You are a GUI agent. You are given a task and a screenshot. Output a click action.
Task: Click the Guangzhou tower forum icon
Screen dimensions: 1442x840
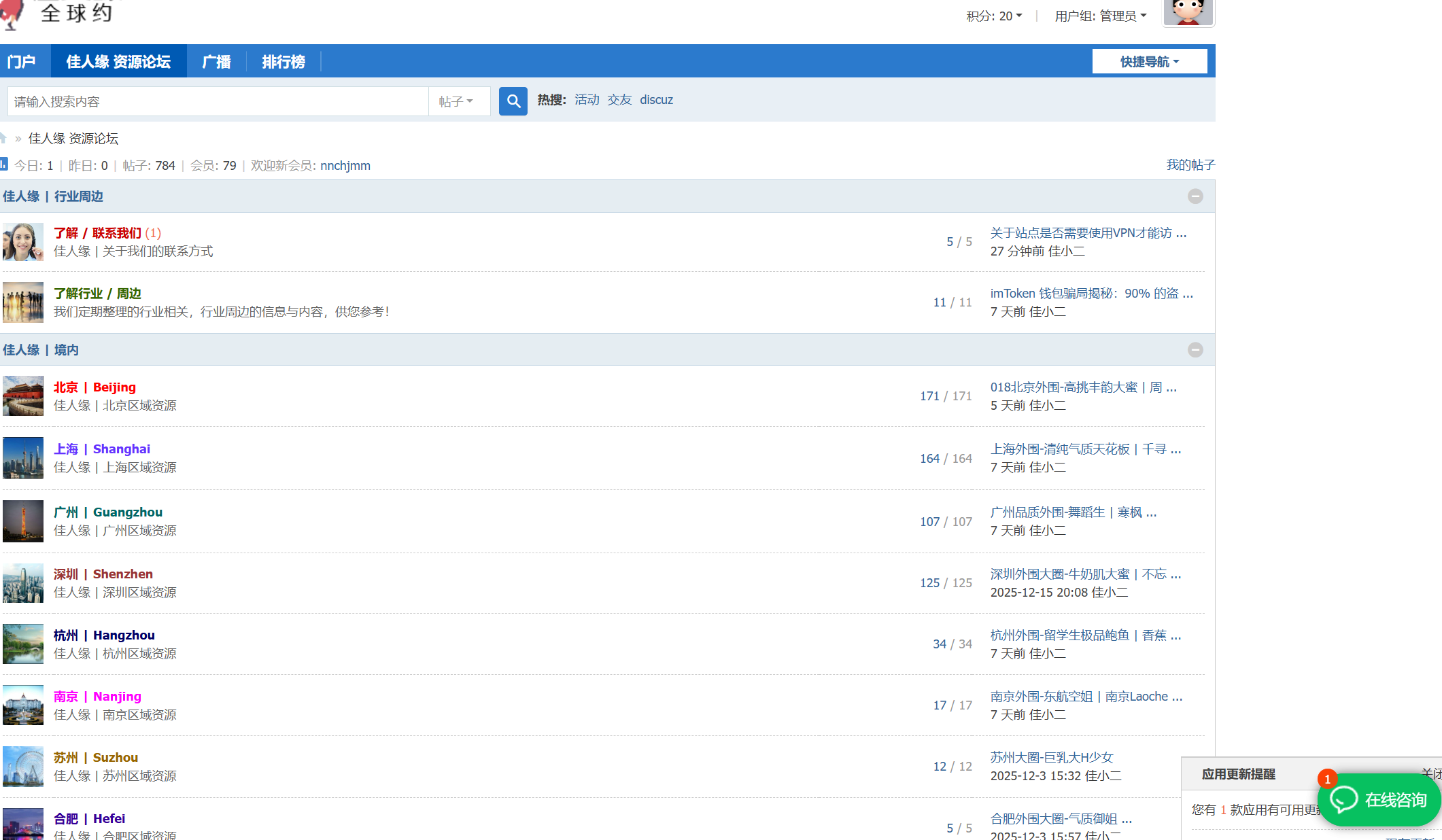click(23, 521)
